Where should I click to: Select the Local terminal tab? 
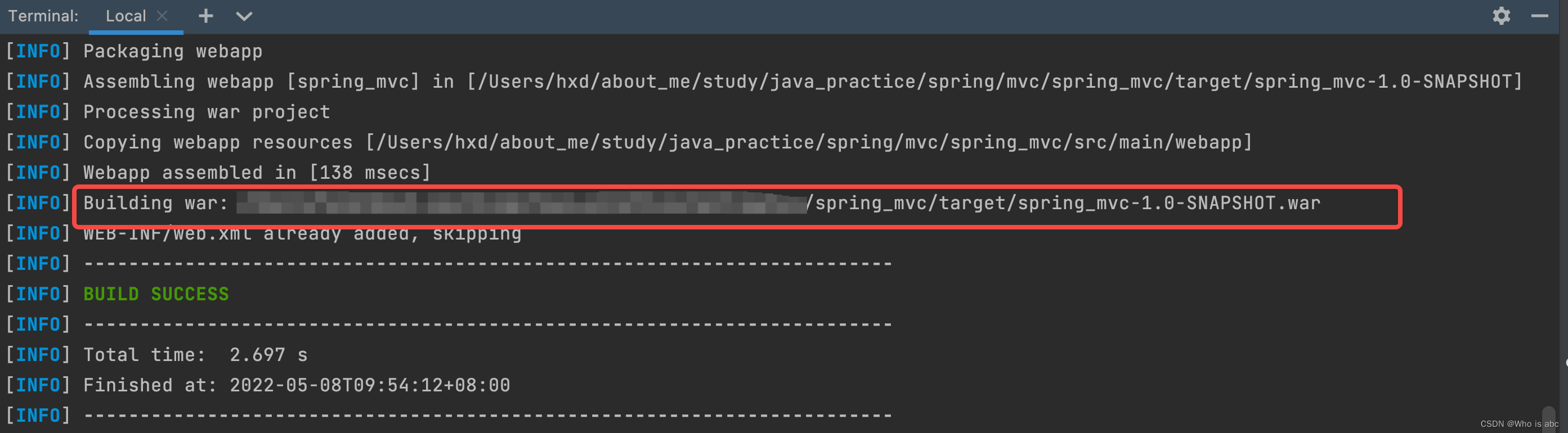point(126,16)
